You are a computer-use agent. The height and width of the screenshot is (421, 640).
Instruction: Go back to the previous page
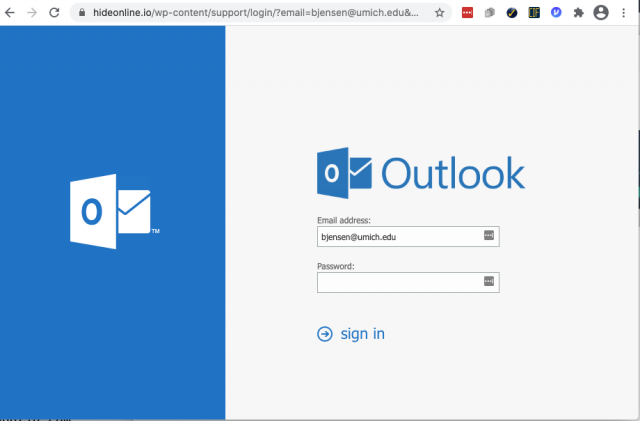(x=10, y=13)
